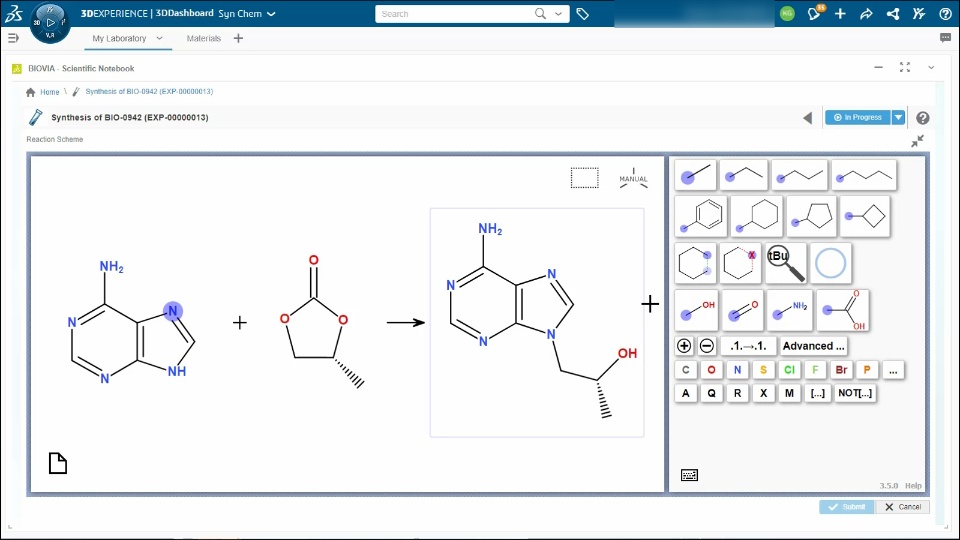Click the plus sign after the product
This screenshot has width=960, height=540.
(x=650, y=304)
